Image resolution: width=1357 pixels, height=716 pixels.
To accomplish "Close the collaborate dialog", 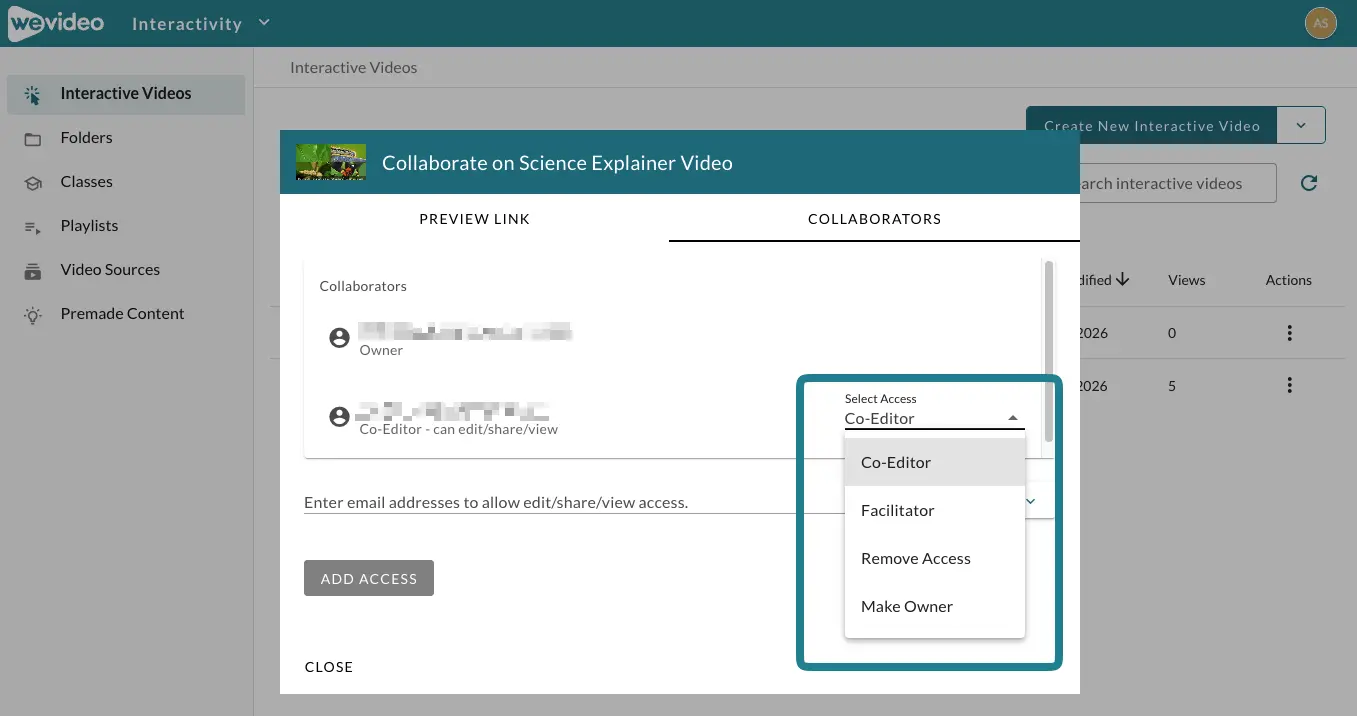I will point(329,667).
